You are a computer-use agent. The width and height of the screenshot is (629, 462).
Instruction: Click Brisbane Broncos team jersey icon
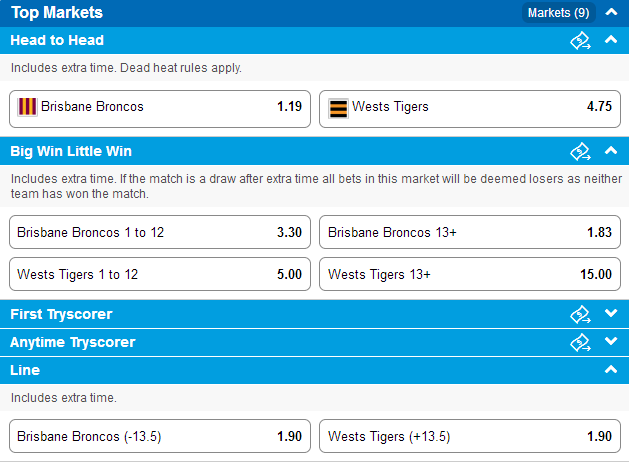tap(27, 107)
